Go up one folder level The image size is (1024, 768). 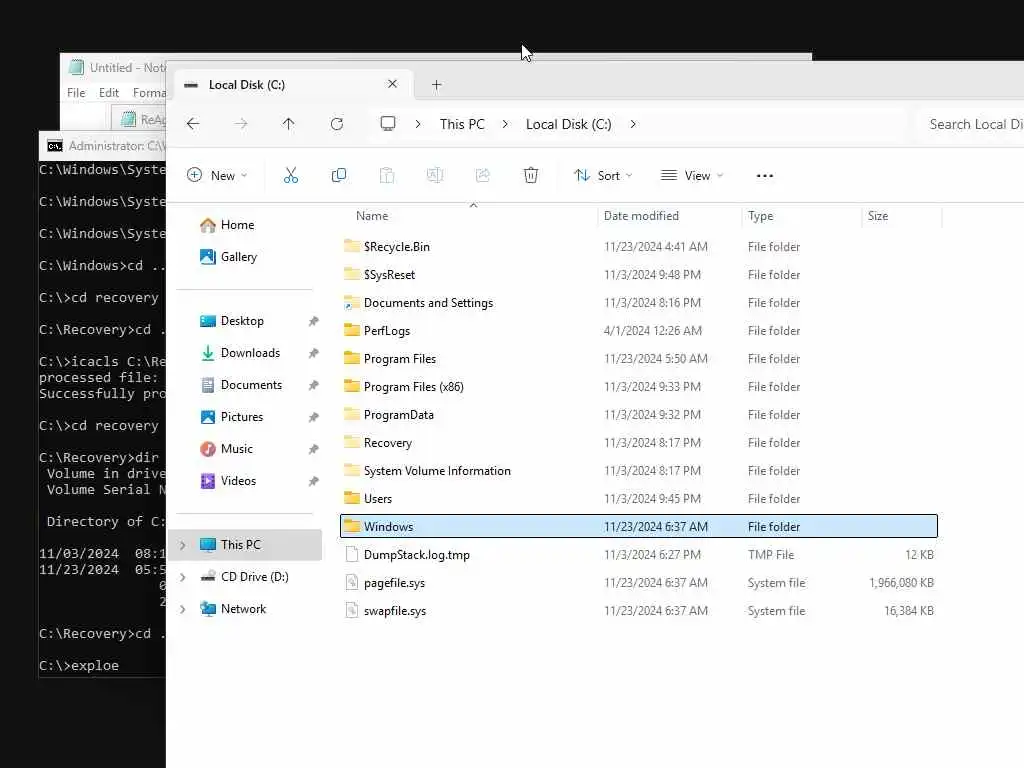[x=289, y=124]
